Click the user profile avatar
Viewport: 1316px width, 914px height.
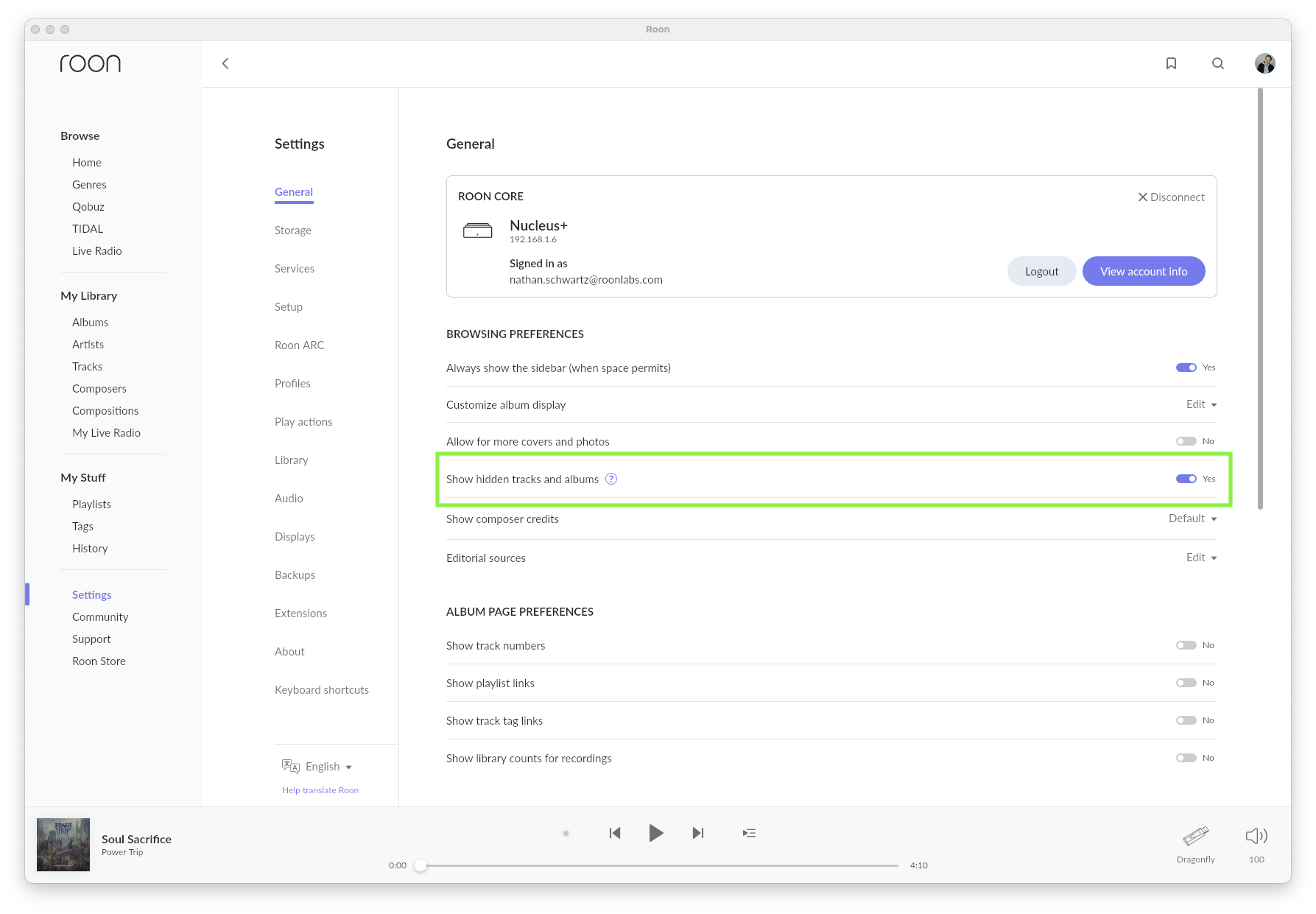click(1265, 63)
